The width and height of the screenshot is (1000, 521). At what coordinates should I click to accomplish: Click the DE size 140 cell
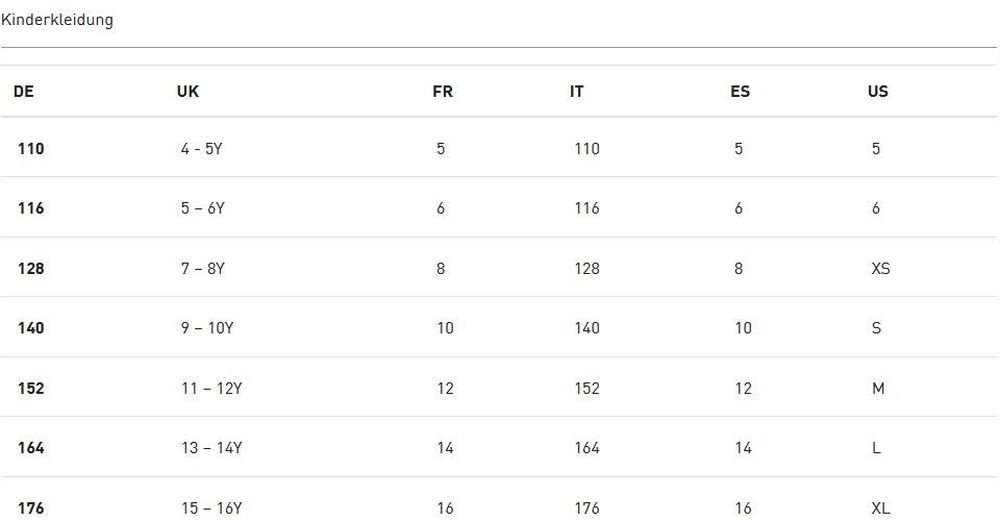[31, 328]
